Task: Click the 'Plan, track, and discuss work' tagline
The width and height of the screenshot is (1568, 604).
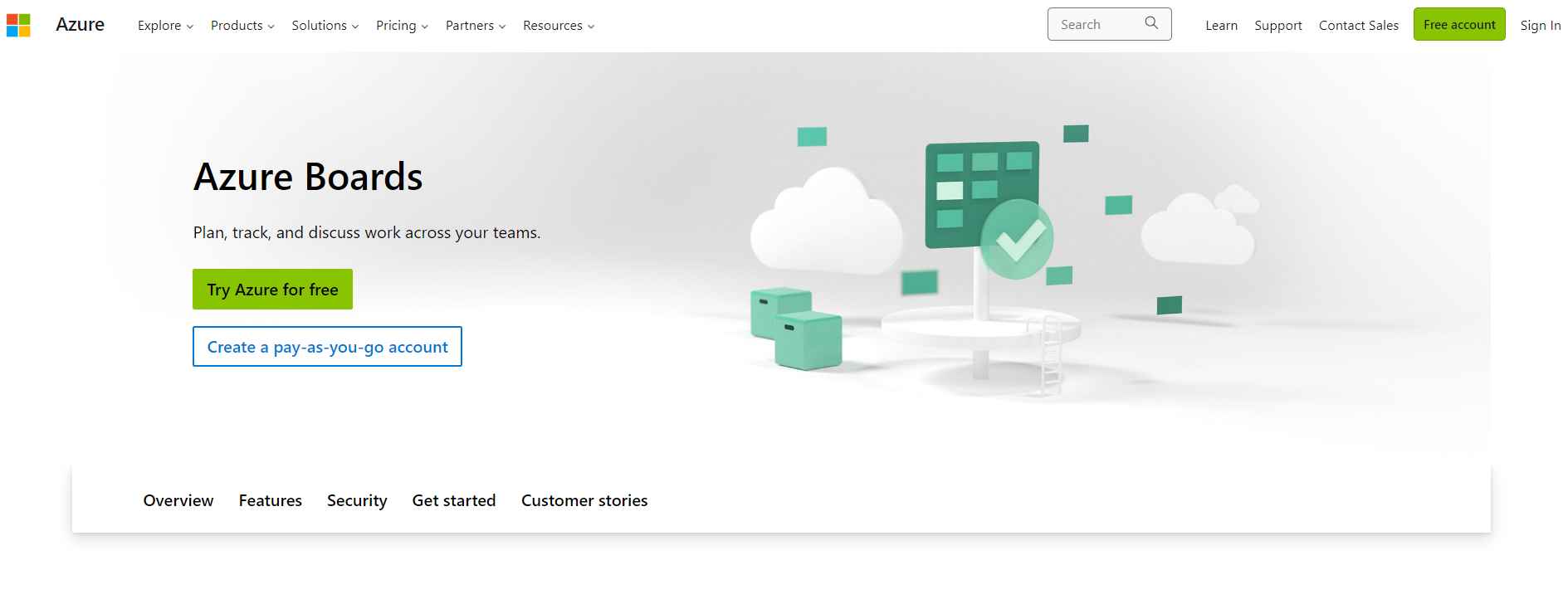Action: 367,233
